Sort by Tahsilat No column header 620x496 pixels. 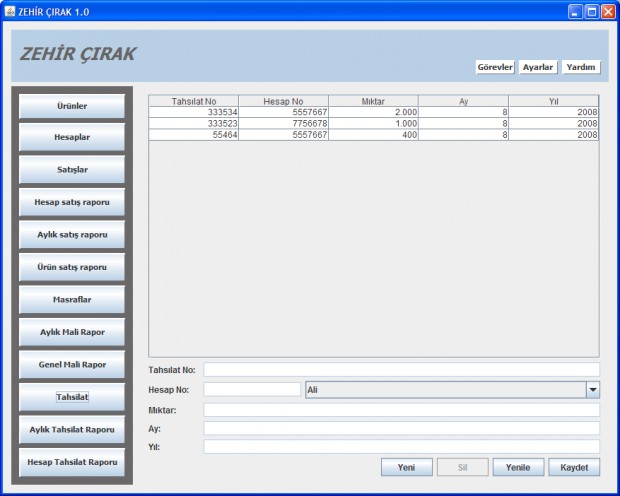coord(194,101)
